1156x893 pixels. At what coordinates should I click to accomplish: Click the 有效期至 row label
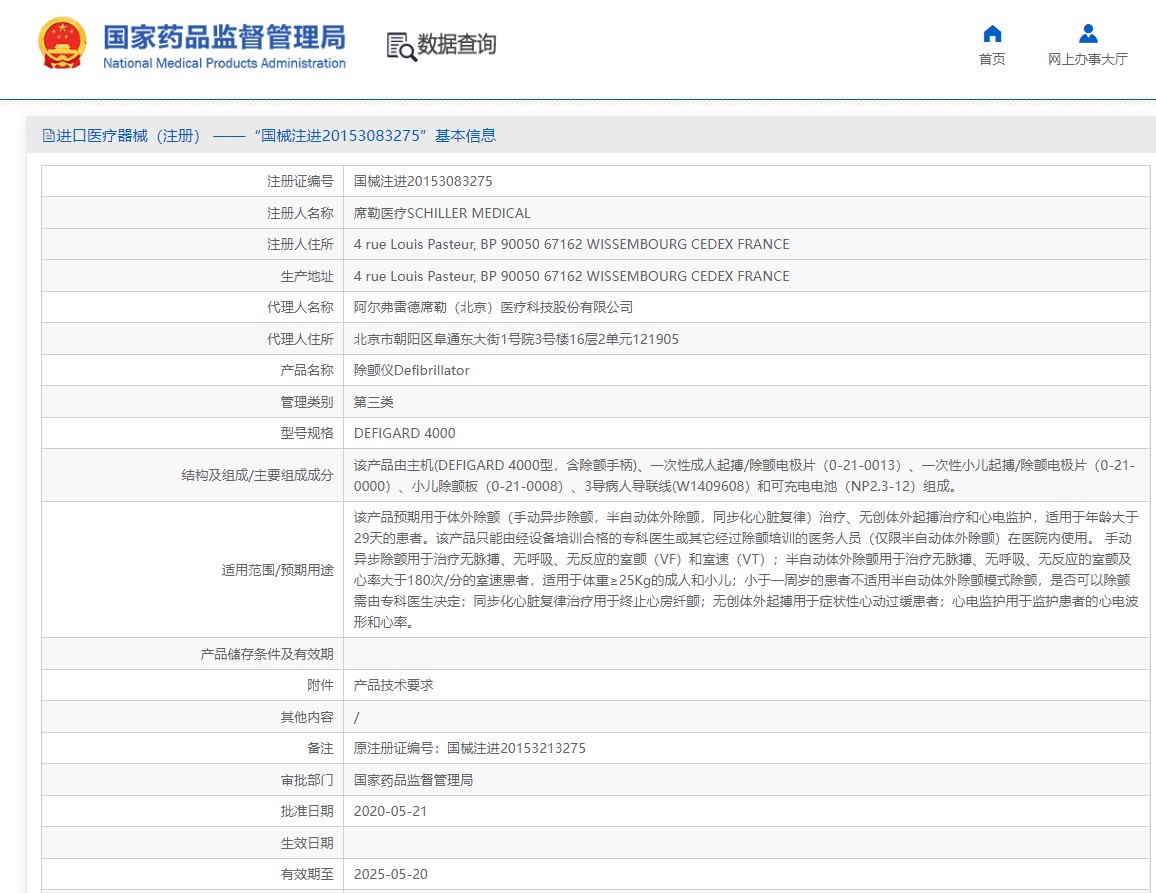(307, 874)
